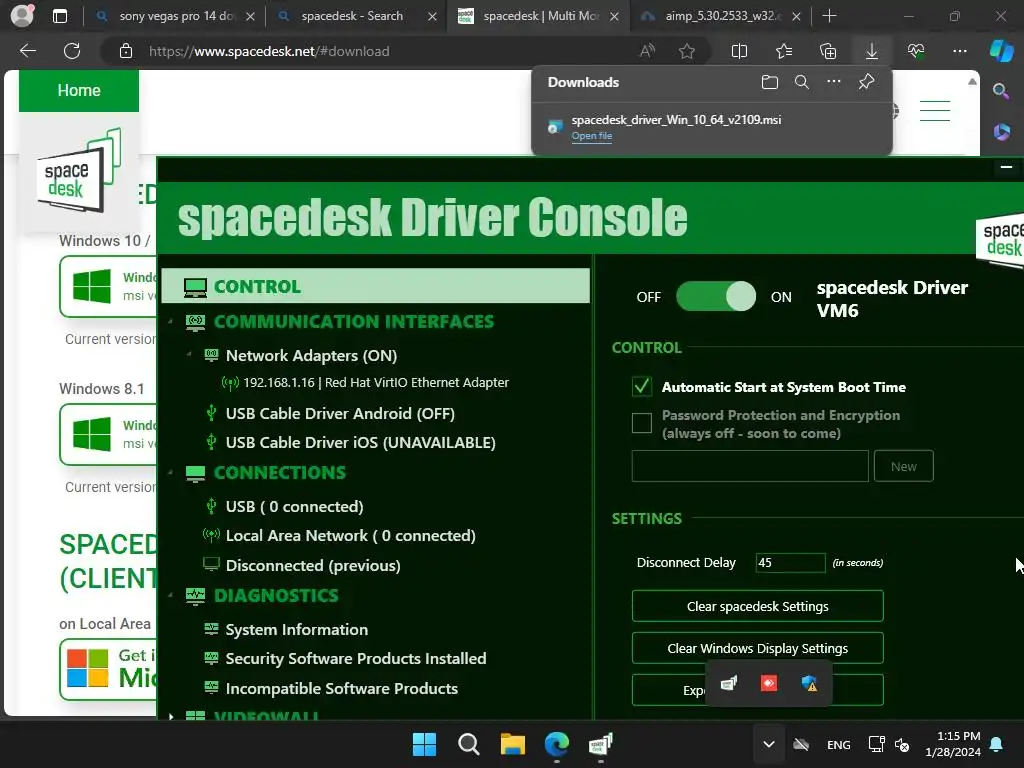Viewport: 1024px width, 768px height.
Task: Select 192.168.1.16 Red Hat VirtIO adapter
Action: tap(376, 383)
